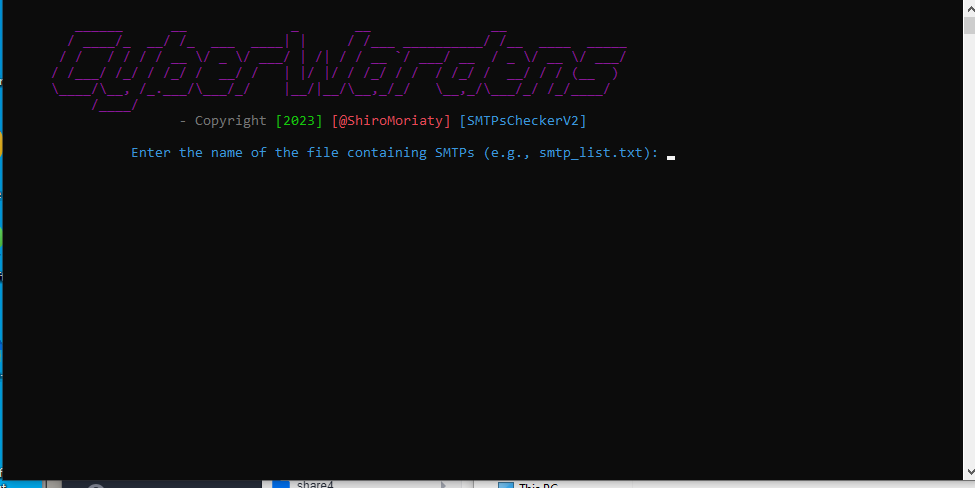
Task: Click the "Copyright" word in the banner
Action: click(x=231, y=121)
